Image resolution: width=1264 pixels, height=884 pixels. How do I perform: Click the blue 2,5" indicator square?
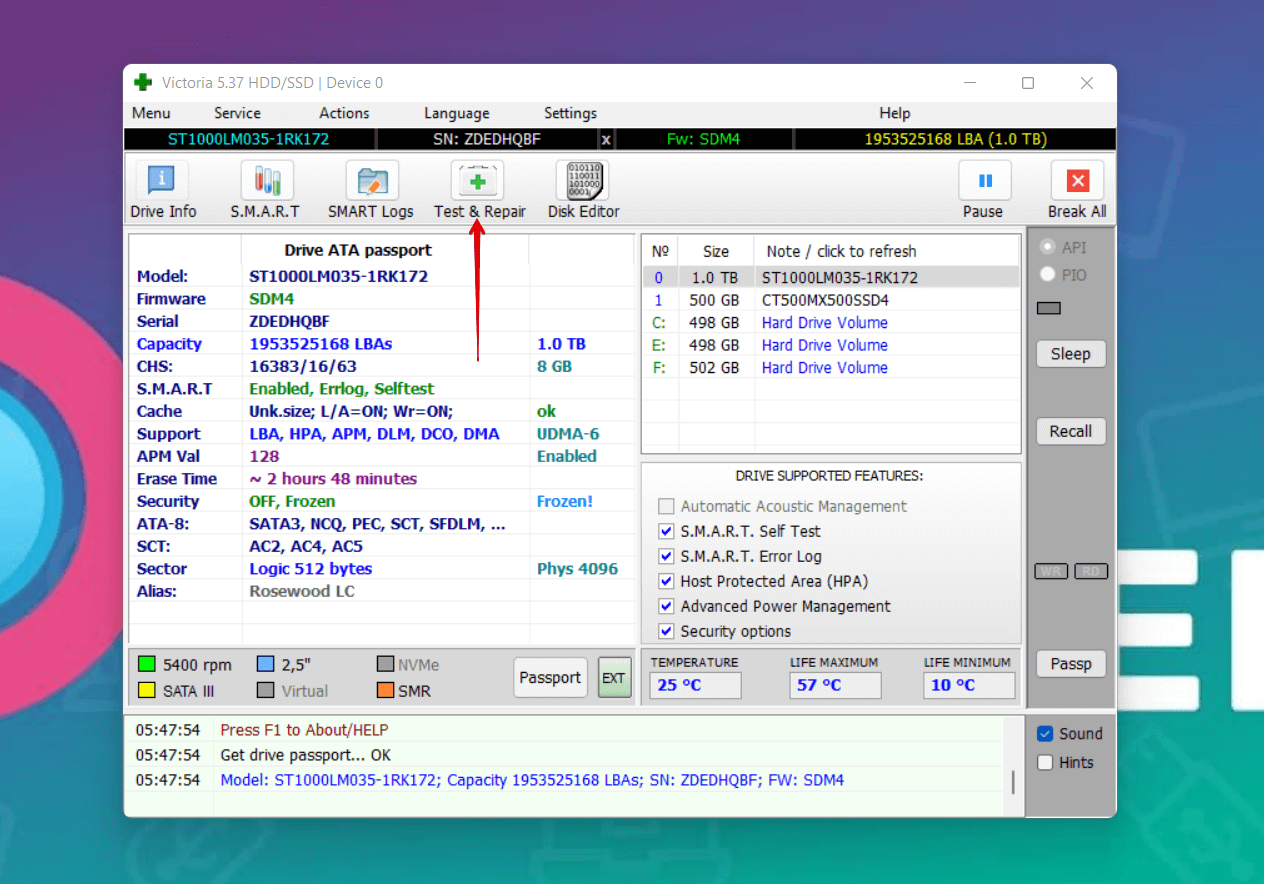coord(265,664)
